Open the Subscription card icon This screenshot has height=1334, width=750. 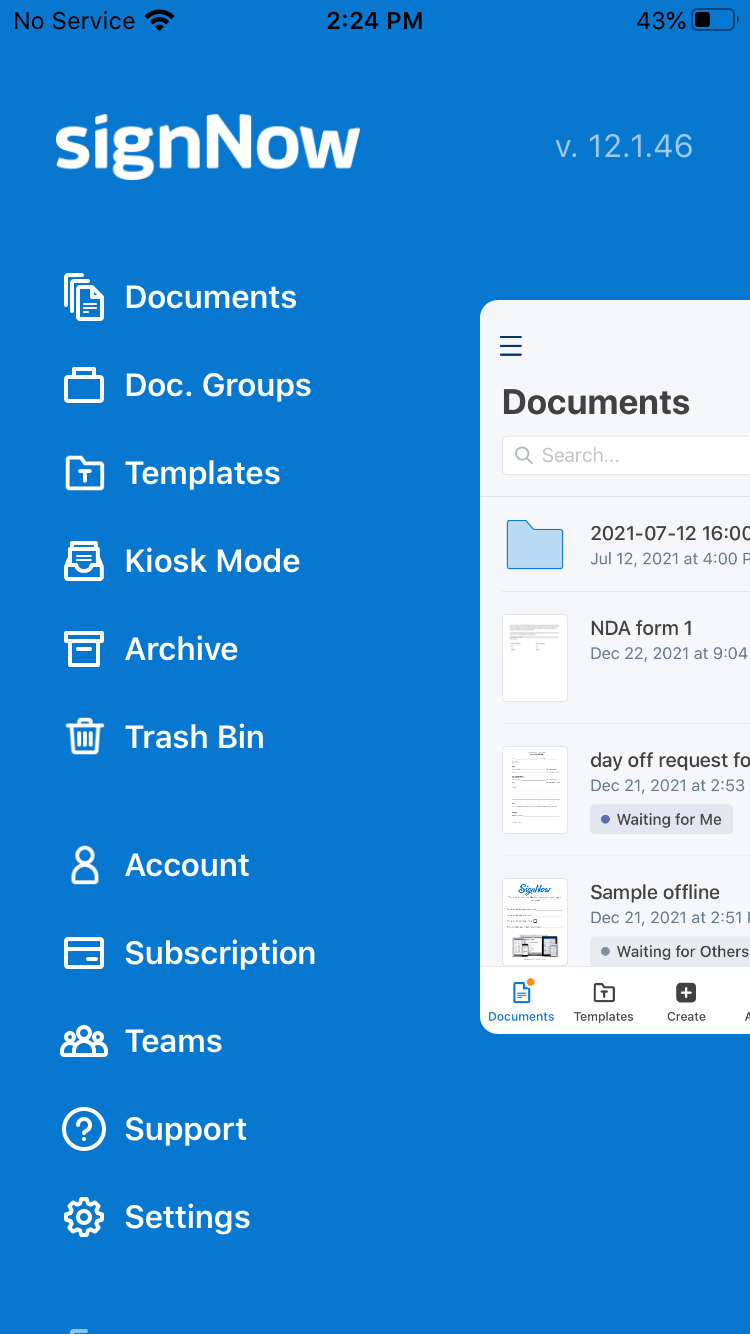pos(84,953)
